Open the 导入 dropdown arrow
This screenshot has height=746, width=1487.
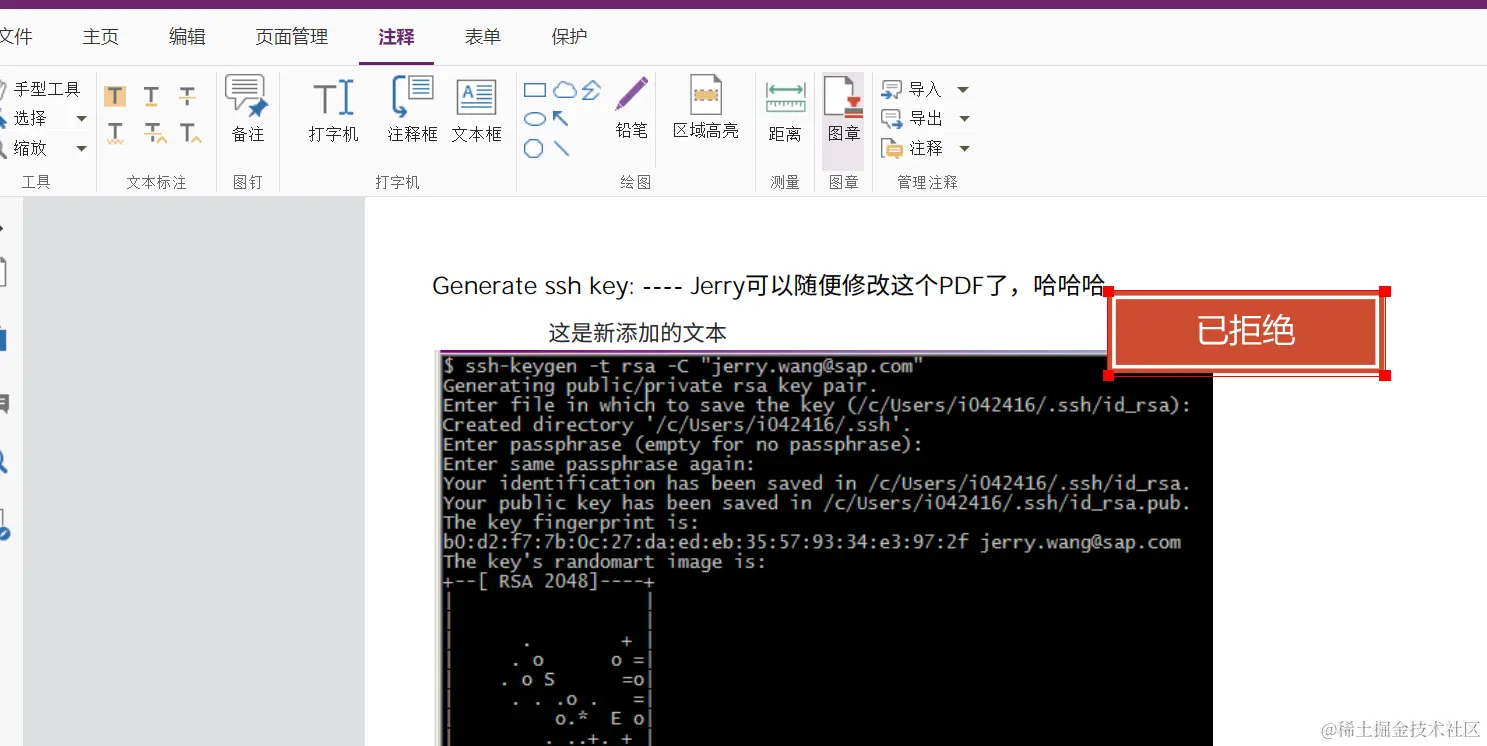pos(963,90)
